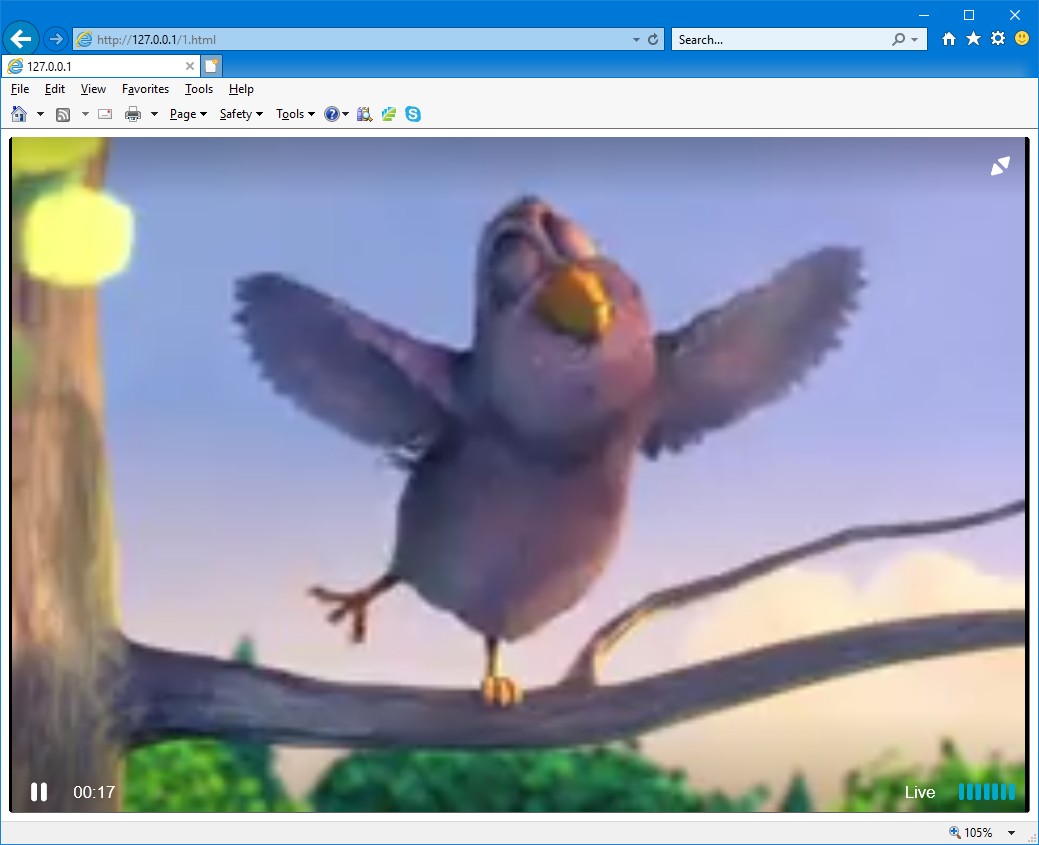The height and width of the screenshot is (845, 1039).
Task: Click the Home page toolbar icon
Action: pyautogui.click(x=19, y=114)
